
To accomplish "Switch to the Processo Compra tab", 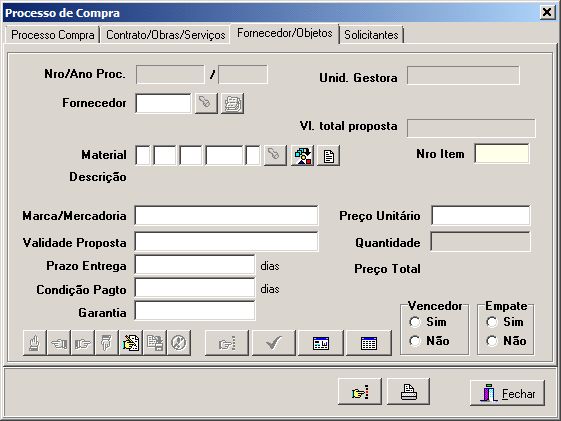I will point(53,35).
